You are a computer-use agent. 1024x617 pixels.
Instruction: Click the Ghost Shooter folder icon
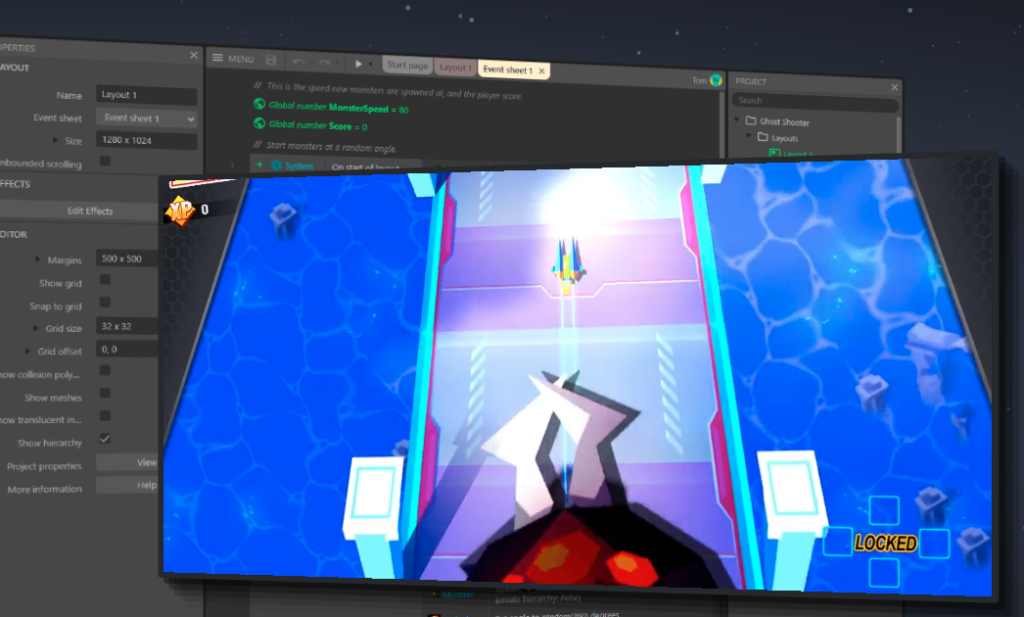click(751, 121)
